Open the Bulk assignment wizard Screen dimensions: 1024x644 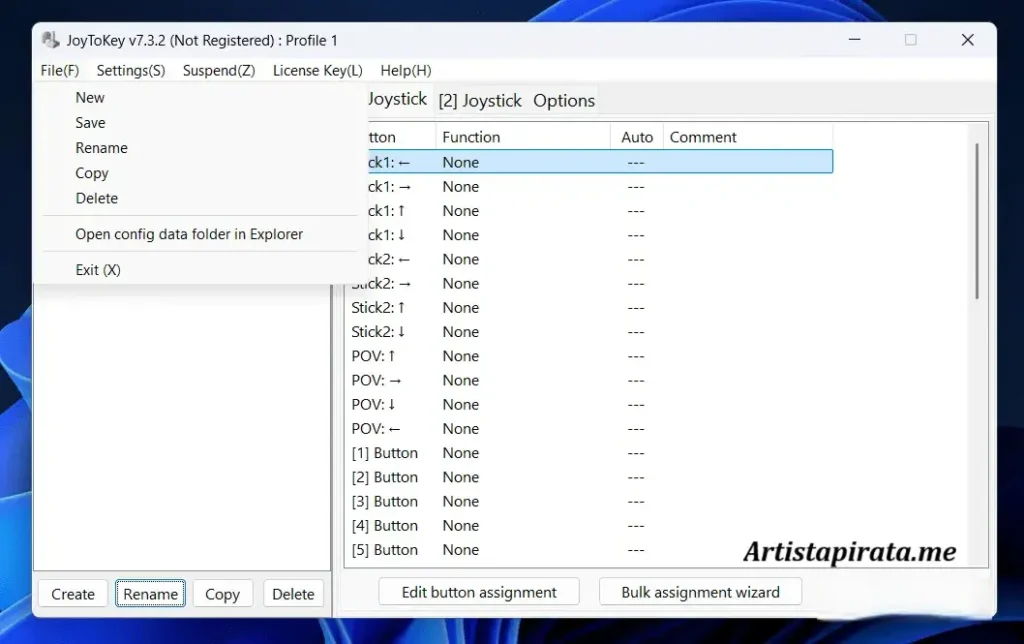[x=700, y=592]
